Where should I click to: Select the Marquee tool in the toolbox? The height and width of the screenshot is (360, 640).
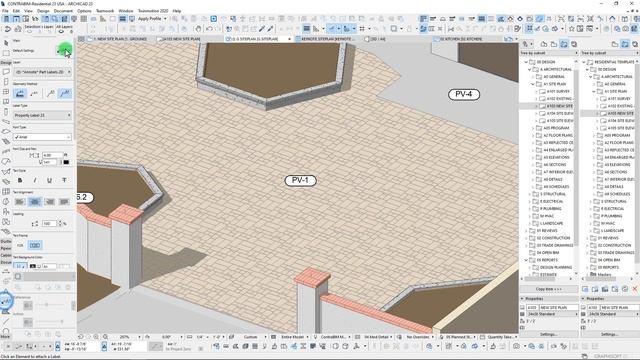tap(6, 53)
